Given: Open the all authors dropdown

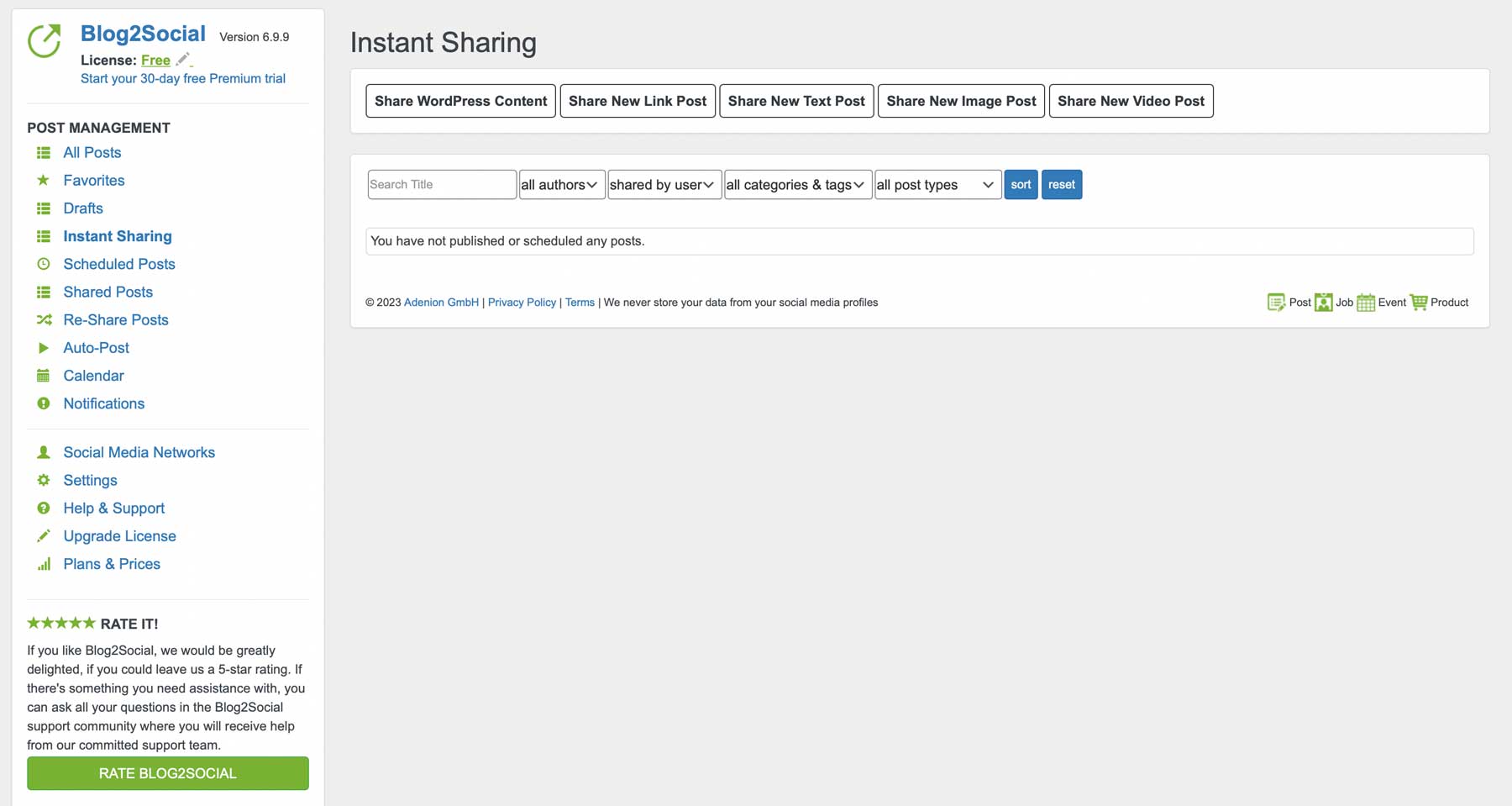Looking at the screenshot, I should [x=561, y=184].
